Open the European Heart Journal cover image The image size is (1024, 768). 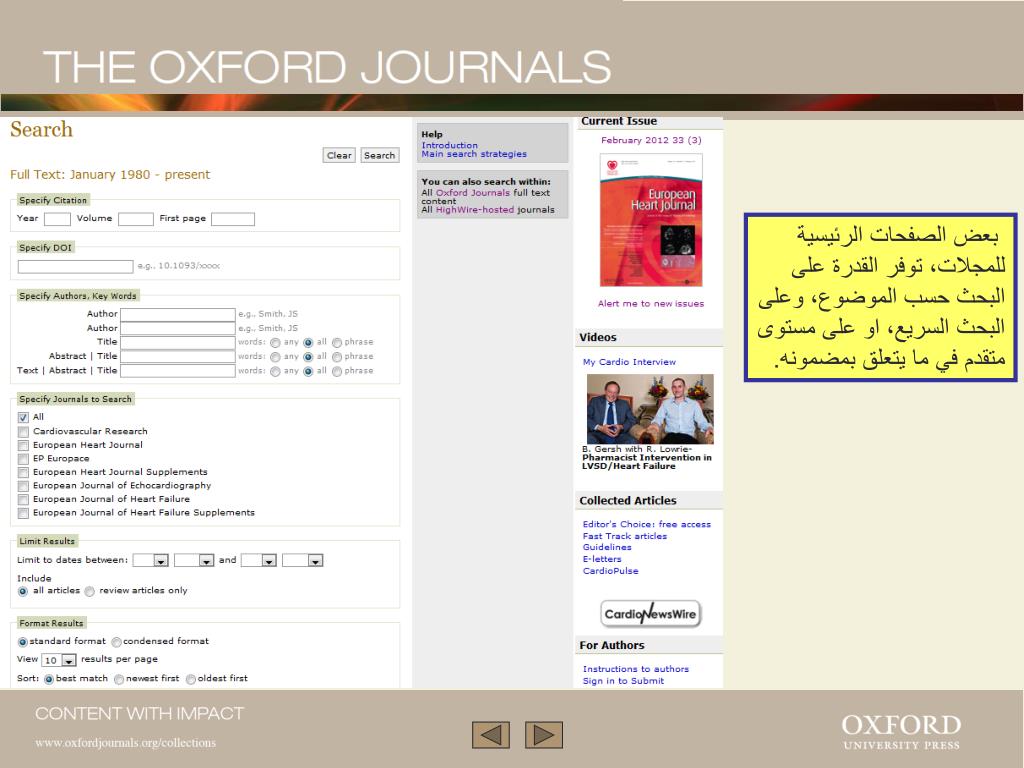[650, 220]
